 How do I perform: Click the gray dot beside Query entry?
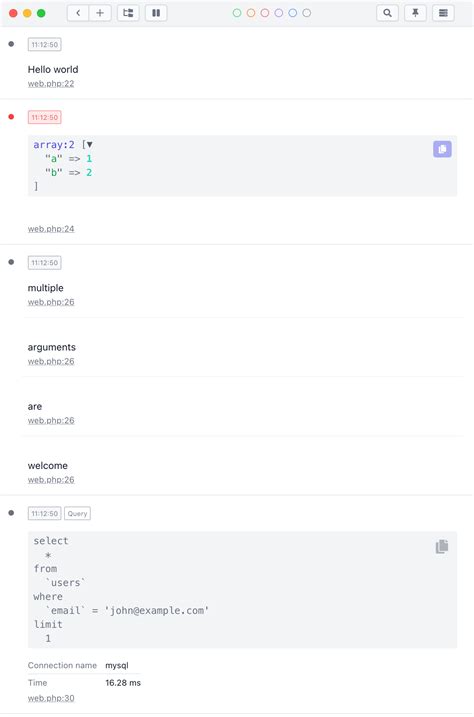point(11,513)
